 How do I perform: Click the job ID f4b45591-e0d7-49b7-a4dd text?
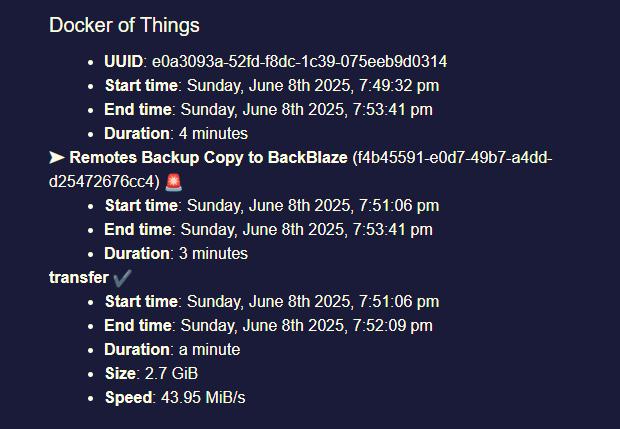(x=452, y=158)
